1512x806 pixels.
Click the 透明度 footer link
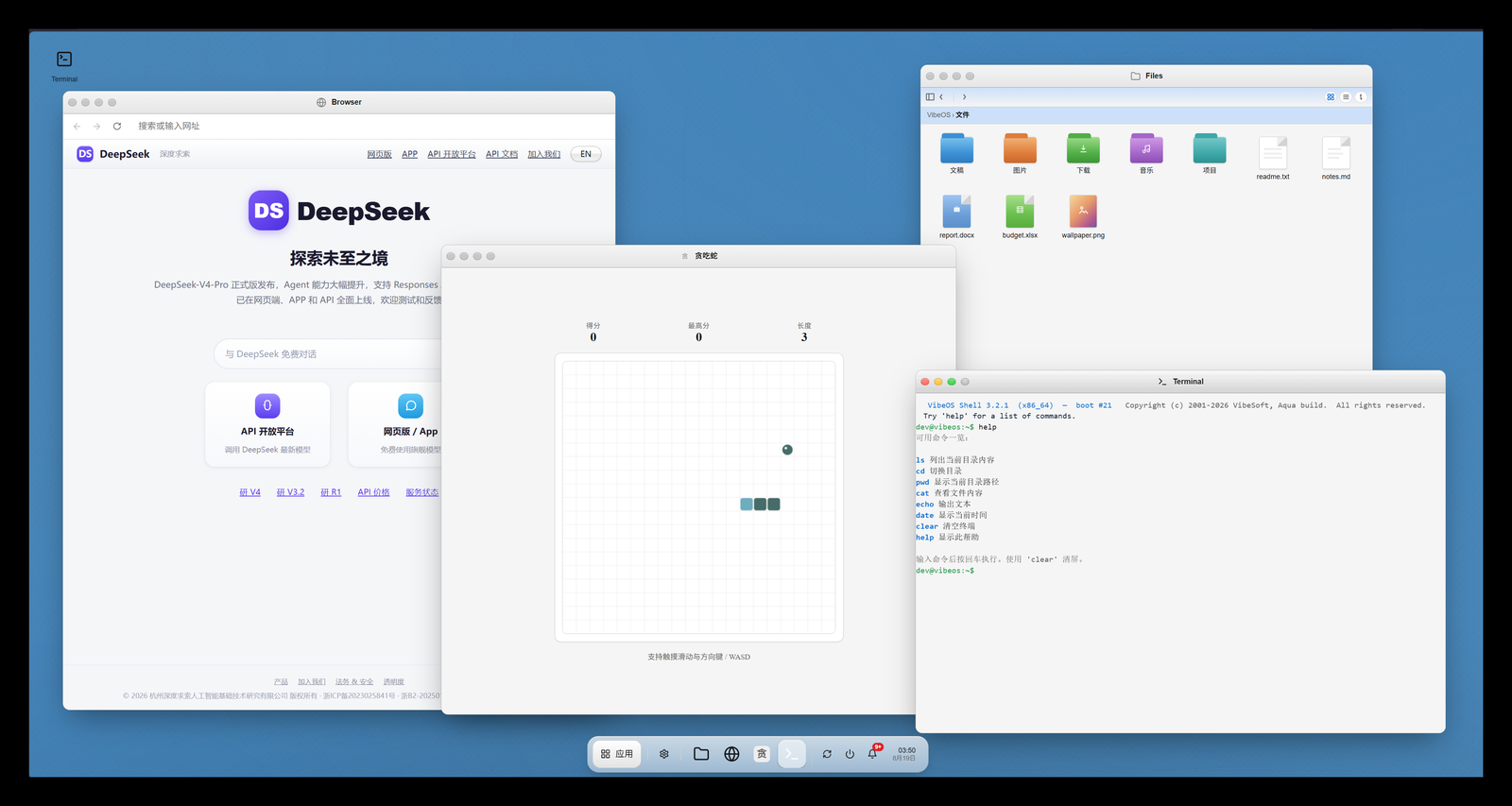tap(394, 682)
